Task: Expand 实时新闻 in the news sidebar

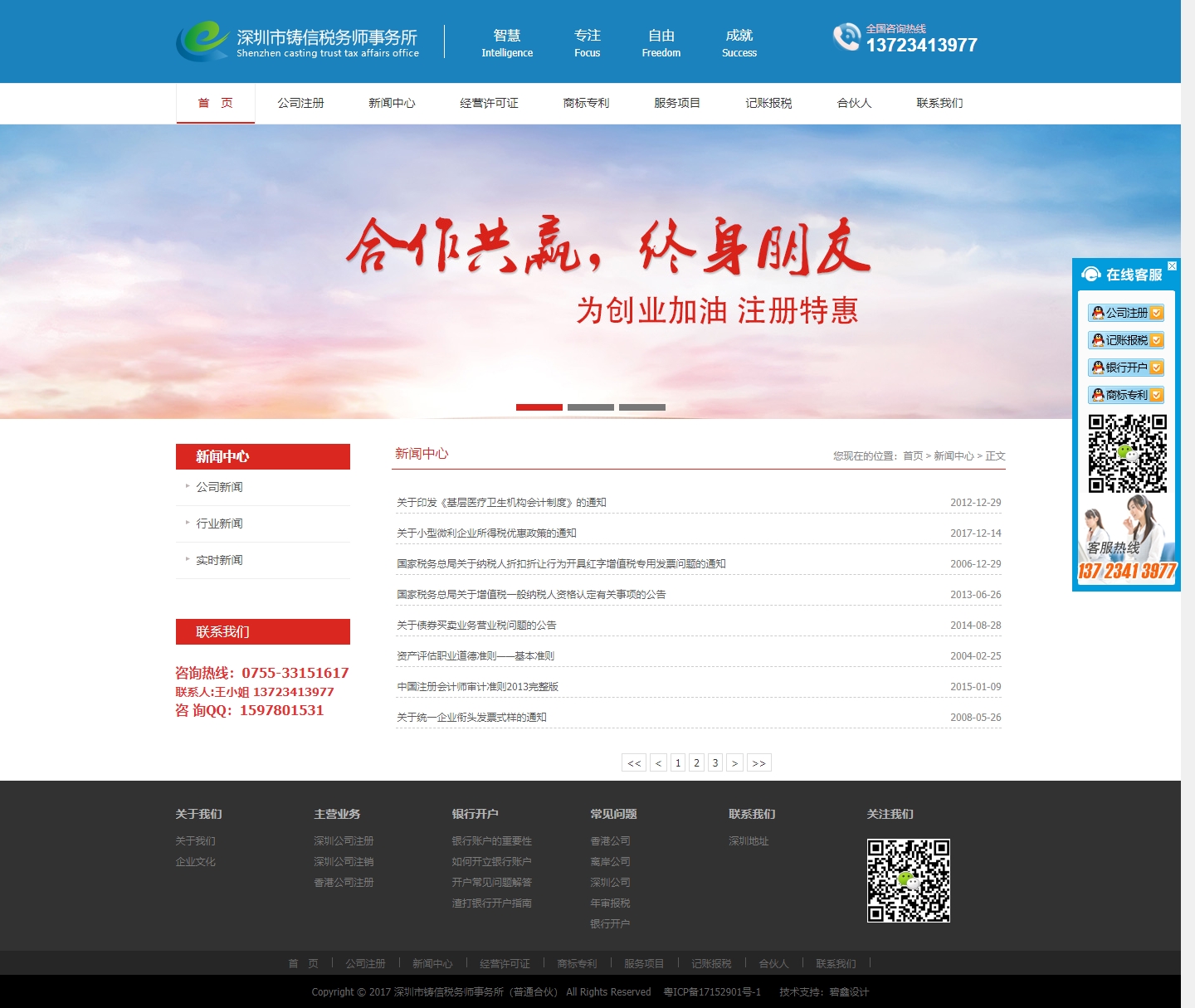Action: tap(219, 560)
